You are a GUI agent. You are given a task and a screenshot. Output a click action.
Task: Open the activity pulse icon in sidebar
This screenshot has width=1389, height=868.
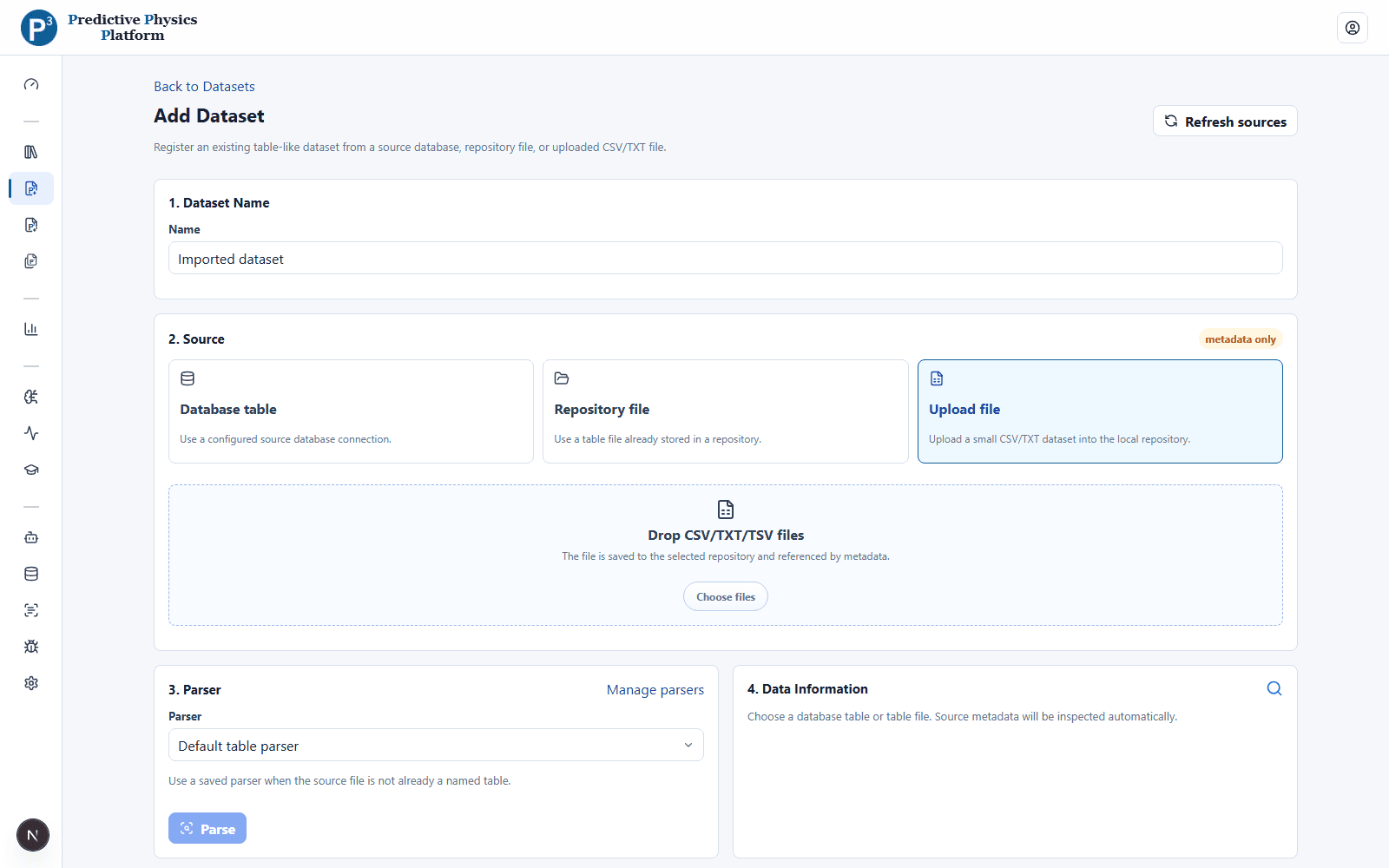coord(31,433)
